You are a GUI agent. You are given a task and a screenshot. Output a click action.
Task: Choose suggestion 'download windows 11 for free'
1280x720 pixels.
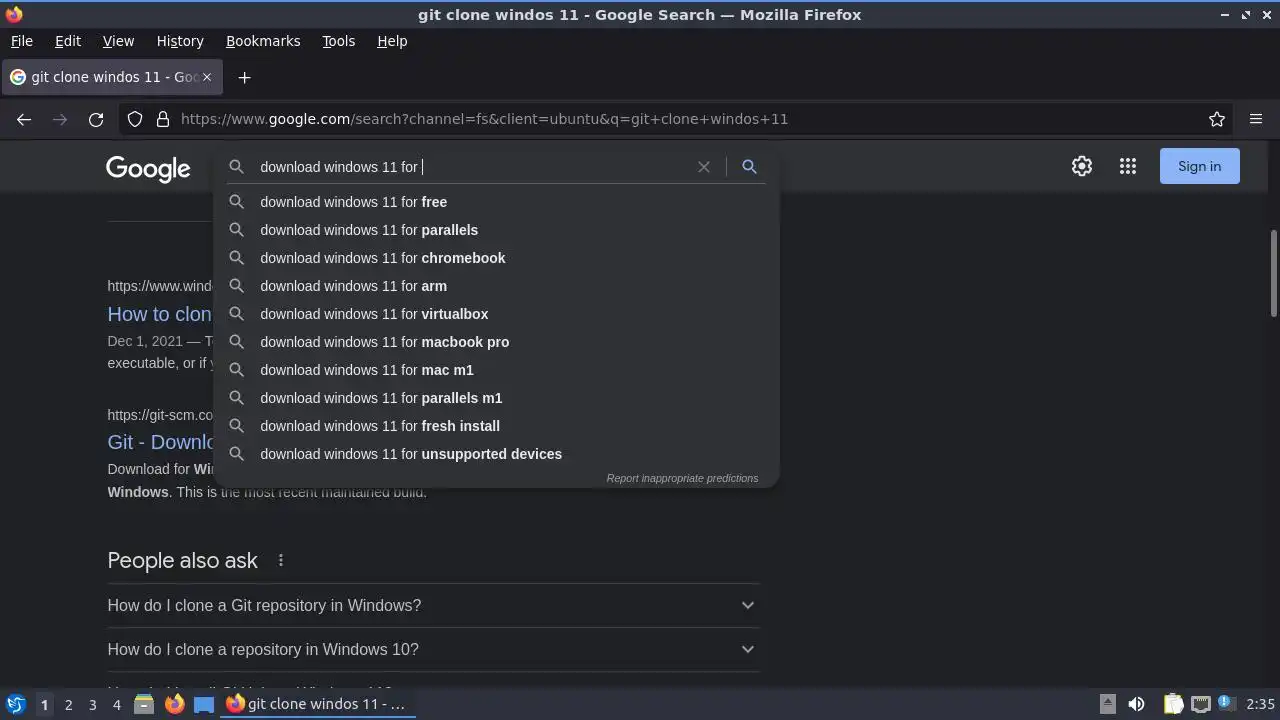496,202
